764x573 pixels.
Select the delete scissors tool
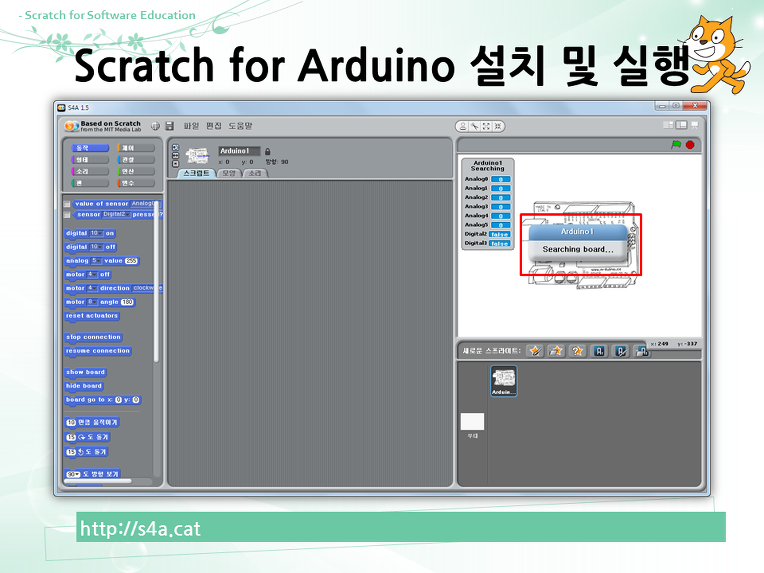474,126
